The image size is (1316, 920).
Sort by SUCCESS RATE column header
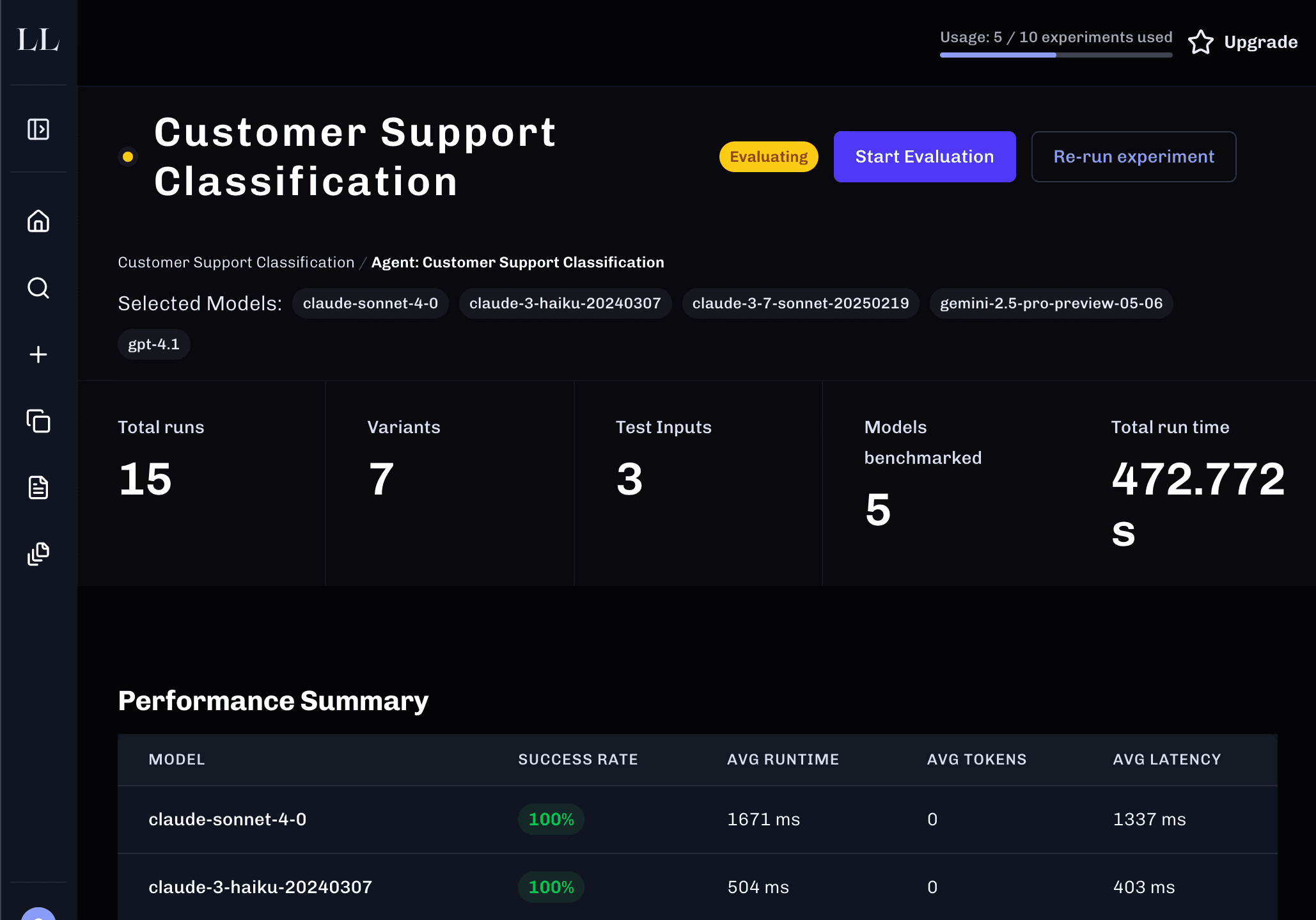pos(577,759)
